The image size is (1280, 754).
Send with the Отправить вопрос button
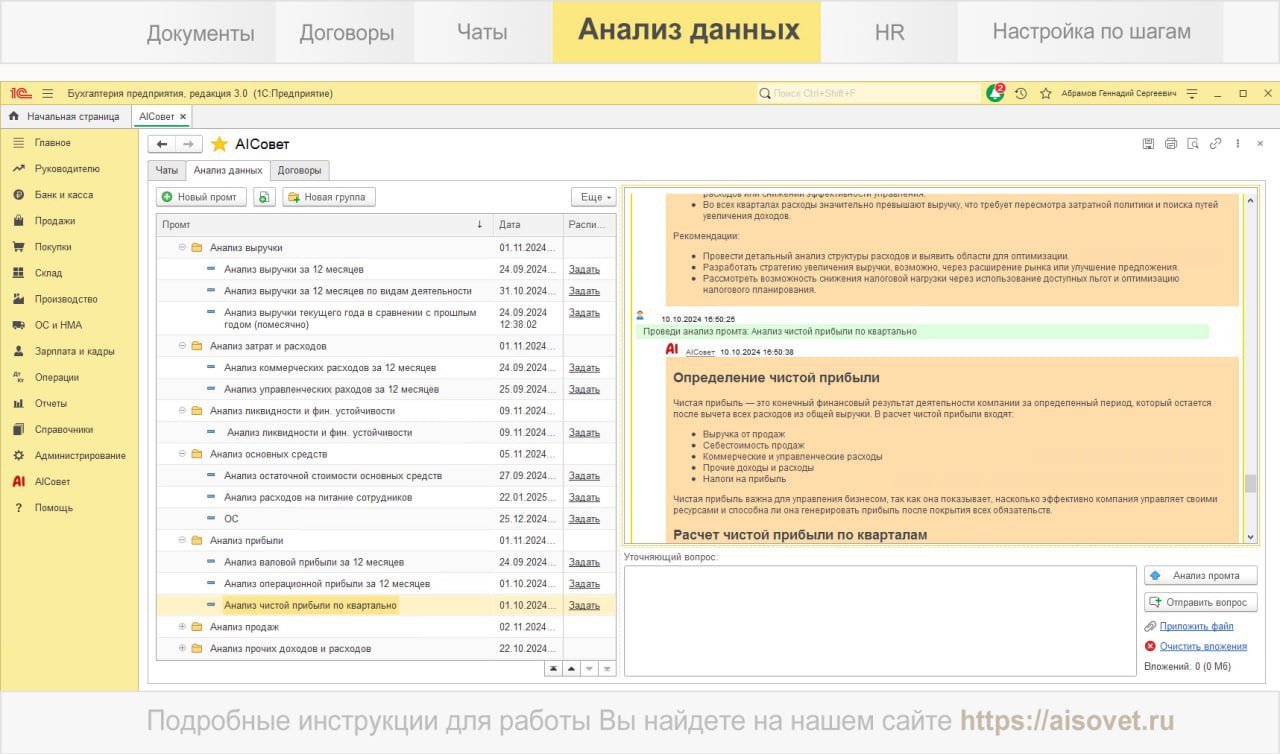coord(1201,602)
